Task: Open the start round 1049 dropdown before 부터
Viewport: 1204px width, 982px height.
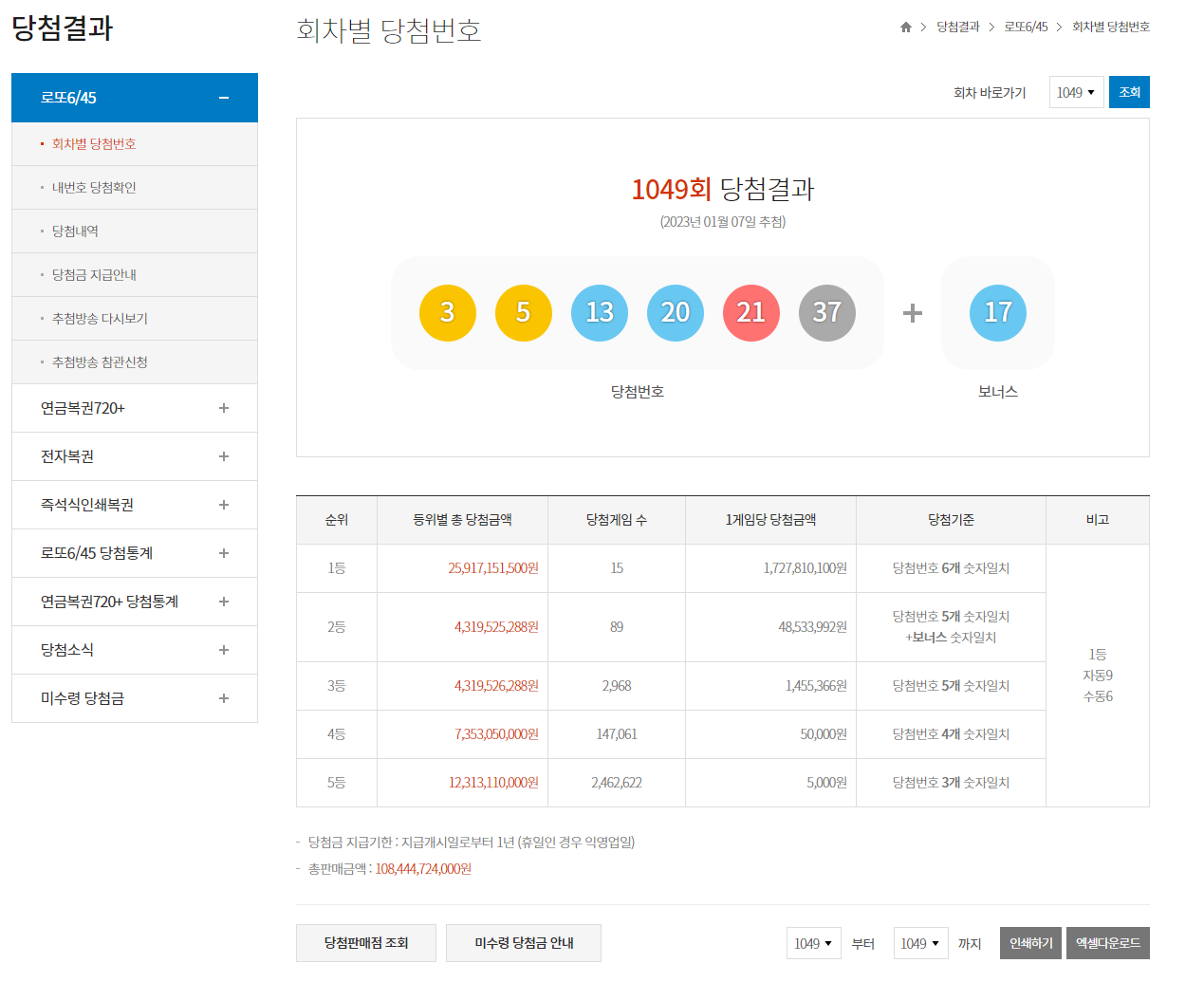Action: (813, 943)
